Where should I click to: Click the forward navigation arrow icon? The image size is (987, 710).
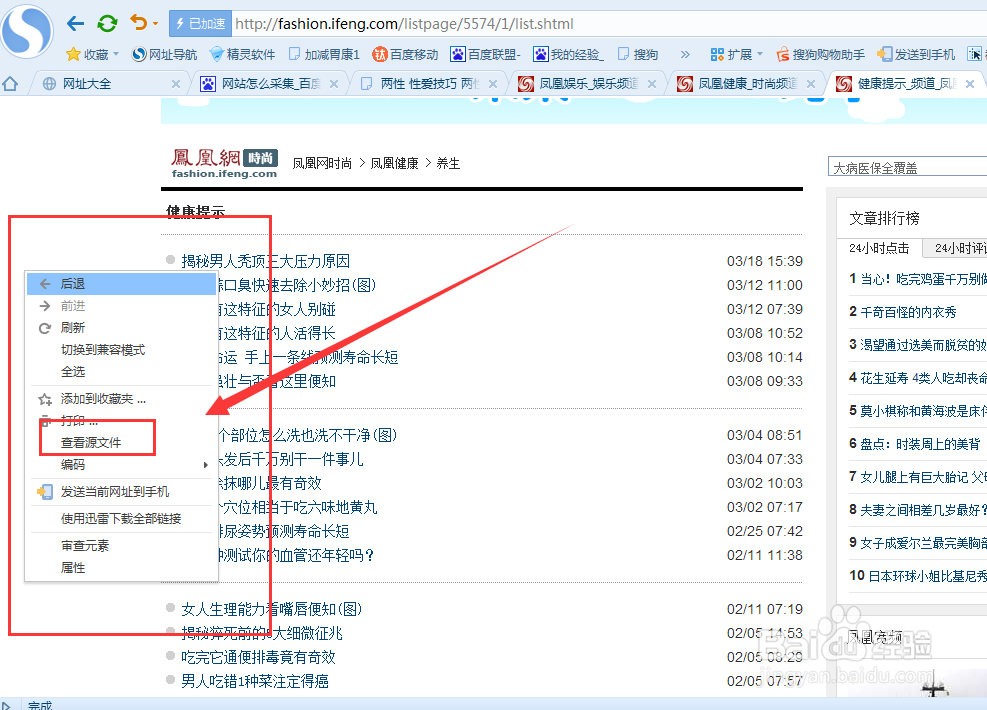pyautogui.click(x=138, y=22)
